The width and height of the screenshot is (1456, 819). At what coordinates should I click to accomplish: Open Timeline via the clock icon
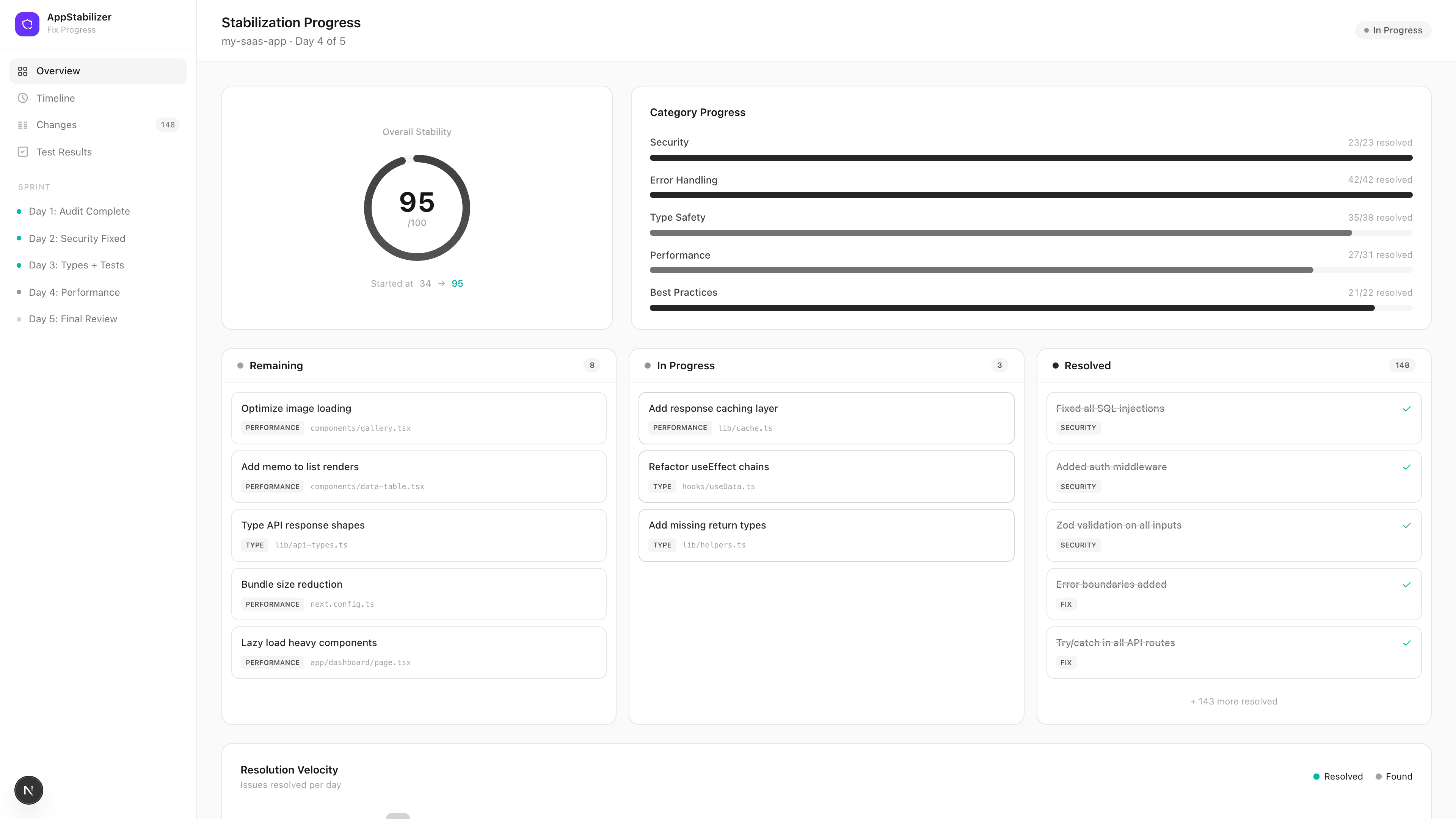23,98
